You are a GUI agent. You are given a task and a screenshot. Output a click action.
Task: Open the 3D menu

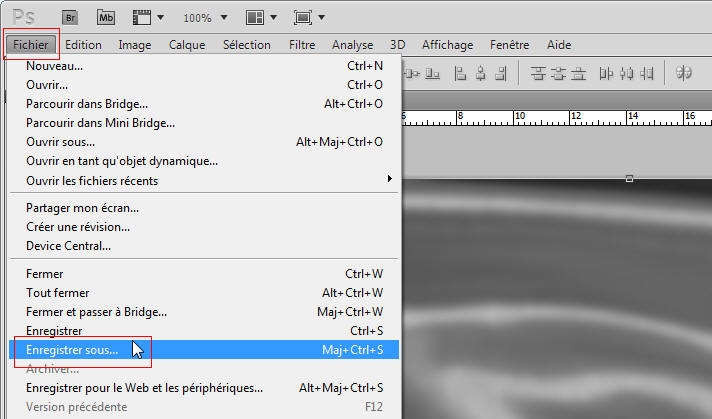[397, 45]
